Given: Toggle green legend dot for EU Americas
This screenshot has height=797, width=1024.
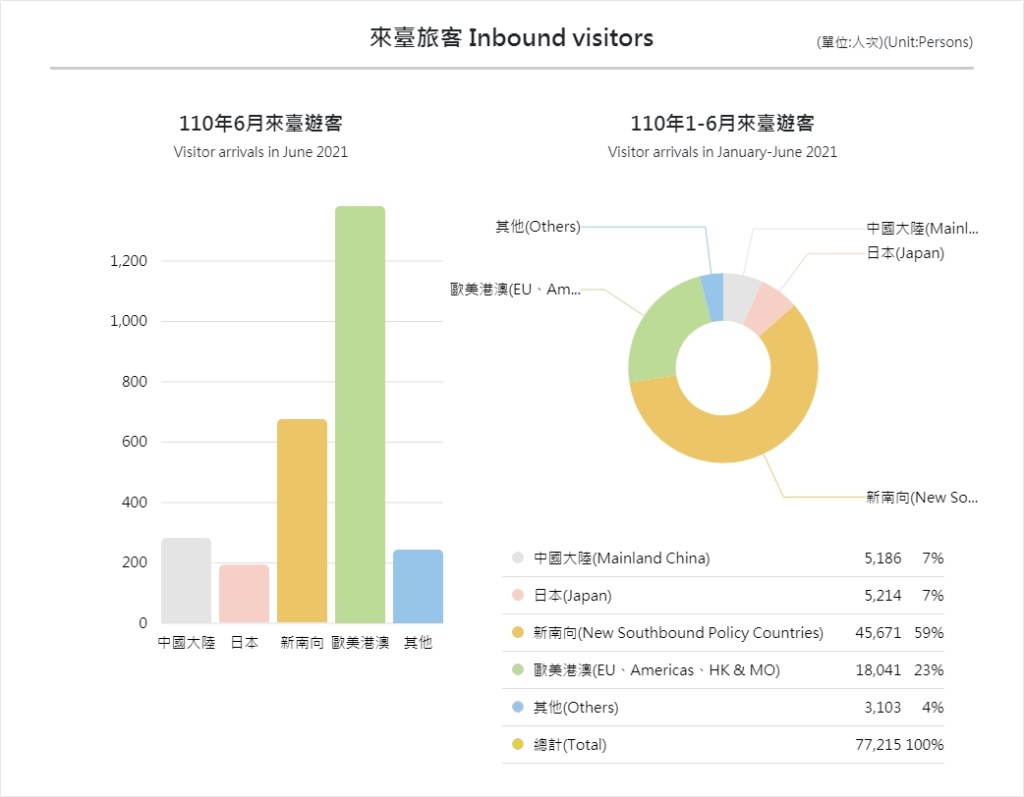Looking at the screenshot, I should [518, 670].
